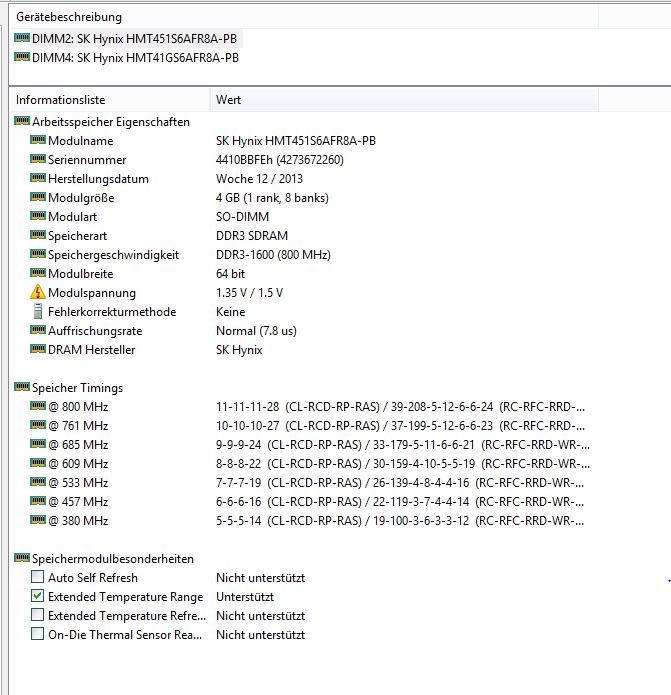Select Nicht unterstützt value for Auto Self Refresh

261,578
